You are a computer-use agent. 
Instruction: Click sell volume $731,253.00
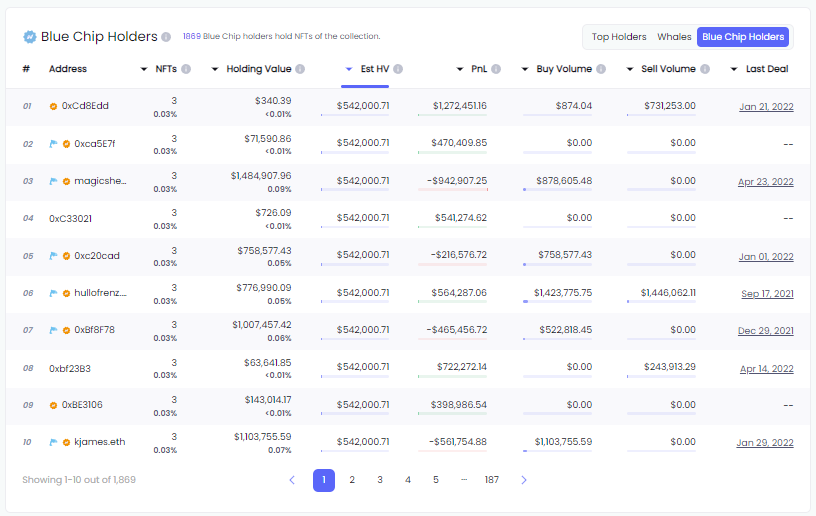(670, 106)
